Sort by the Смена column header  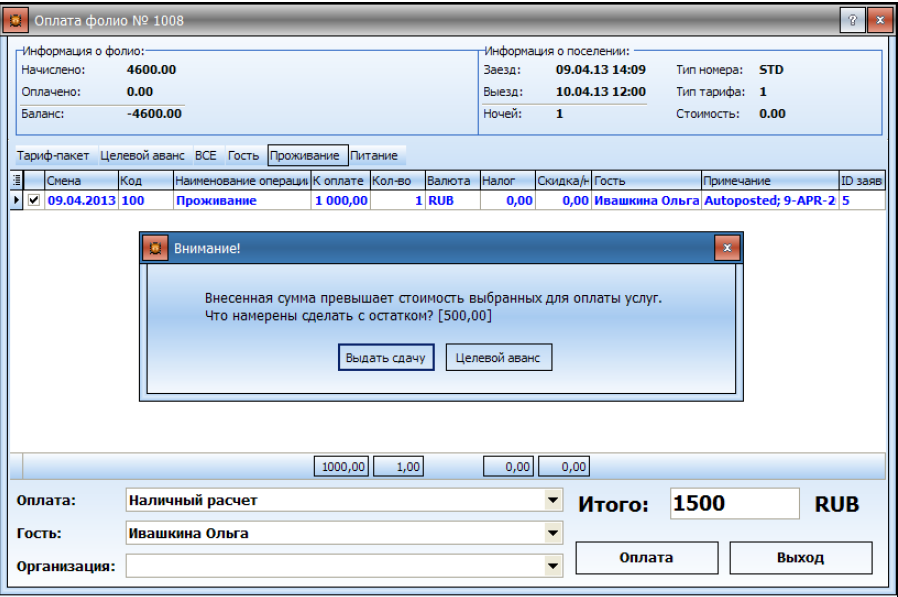click(x=81, y=180)
